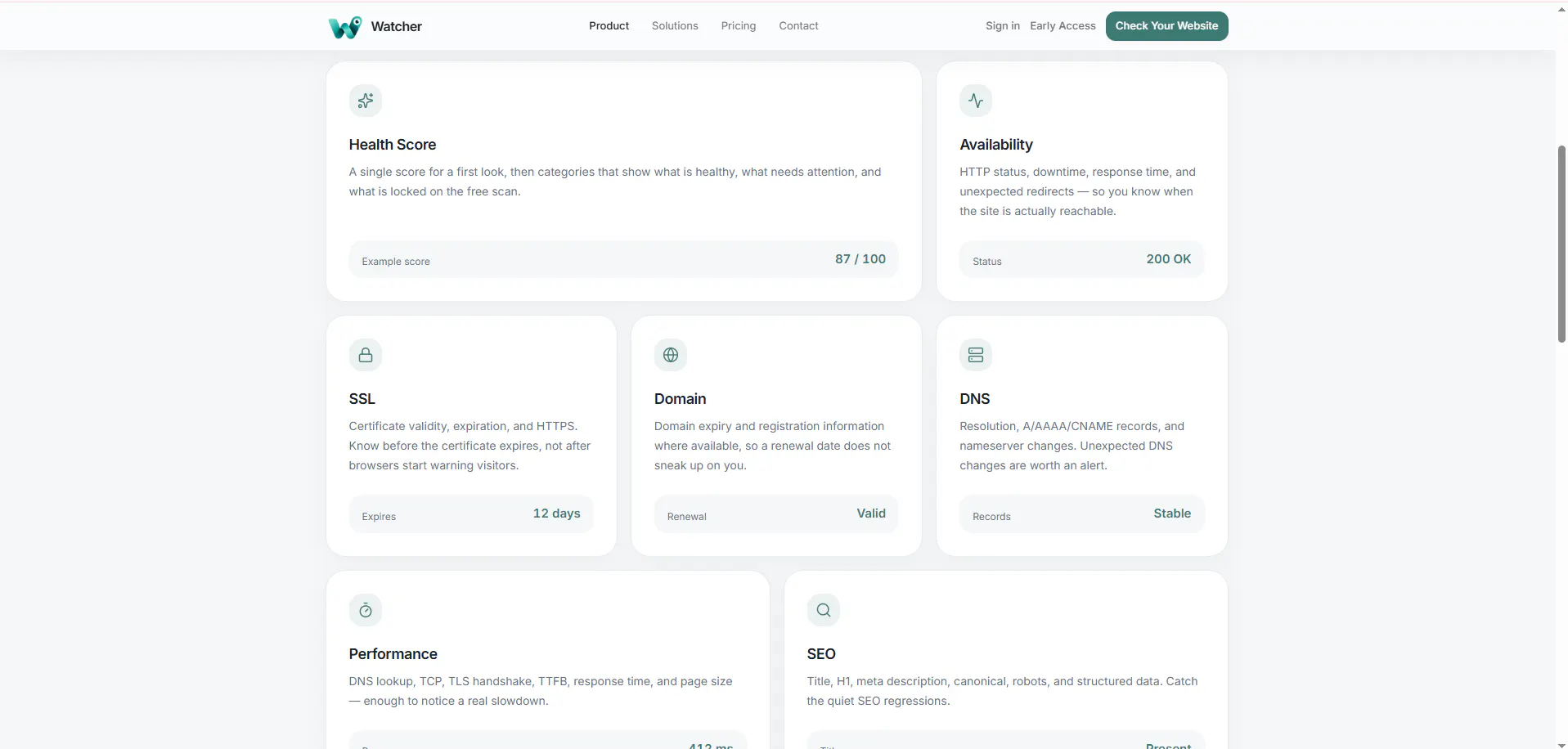Click the Availability description about HTTP status
Screen dimensions: 1568x749
click(x=1077, y=191)
